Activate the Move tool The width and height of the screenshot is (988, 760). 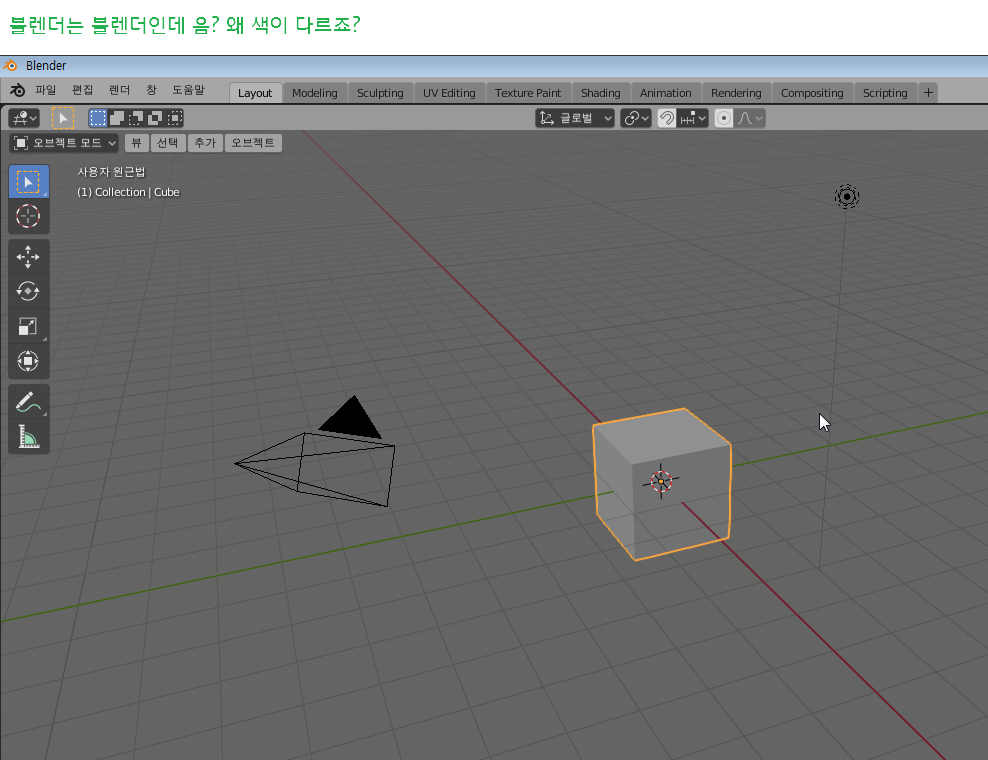(28, 257)
